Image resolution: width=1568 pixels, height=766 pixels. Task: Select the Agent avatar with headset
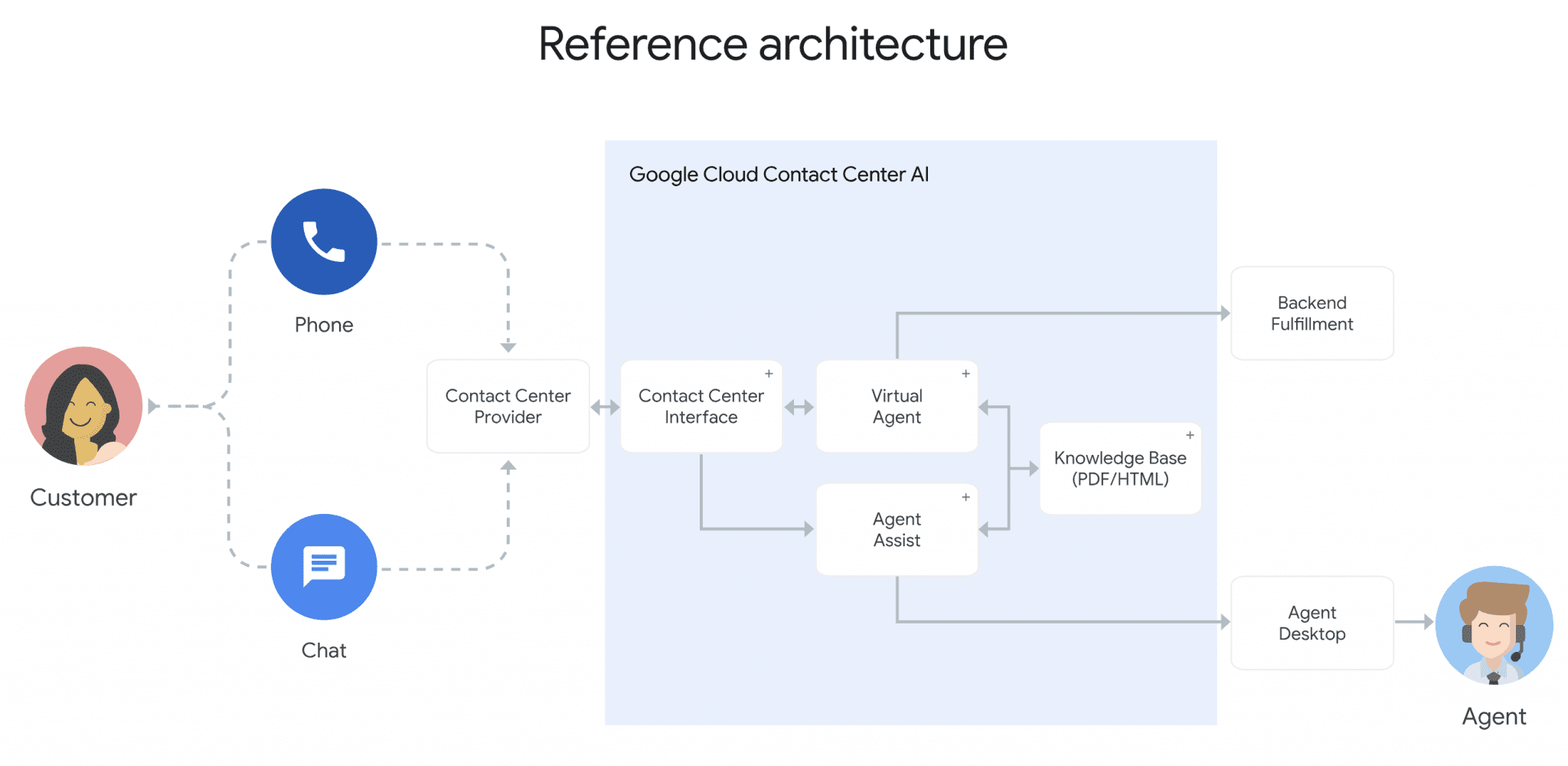[x=1494, y=625]
